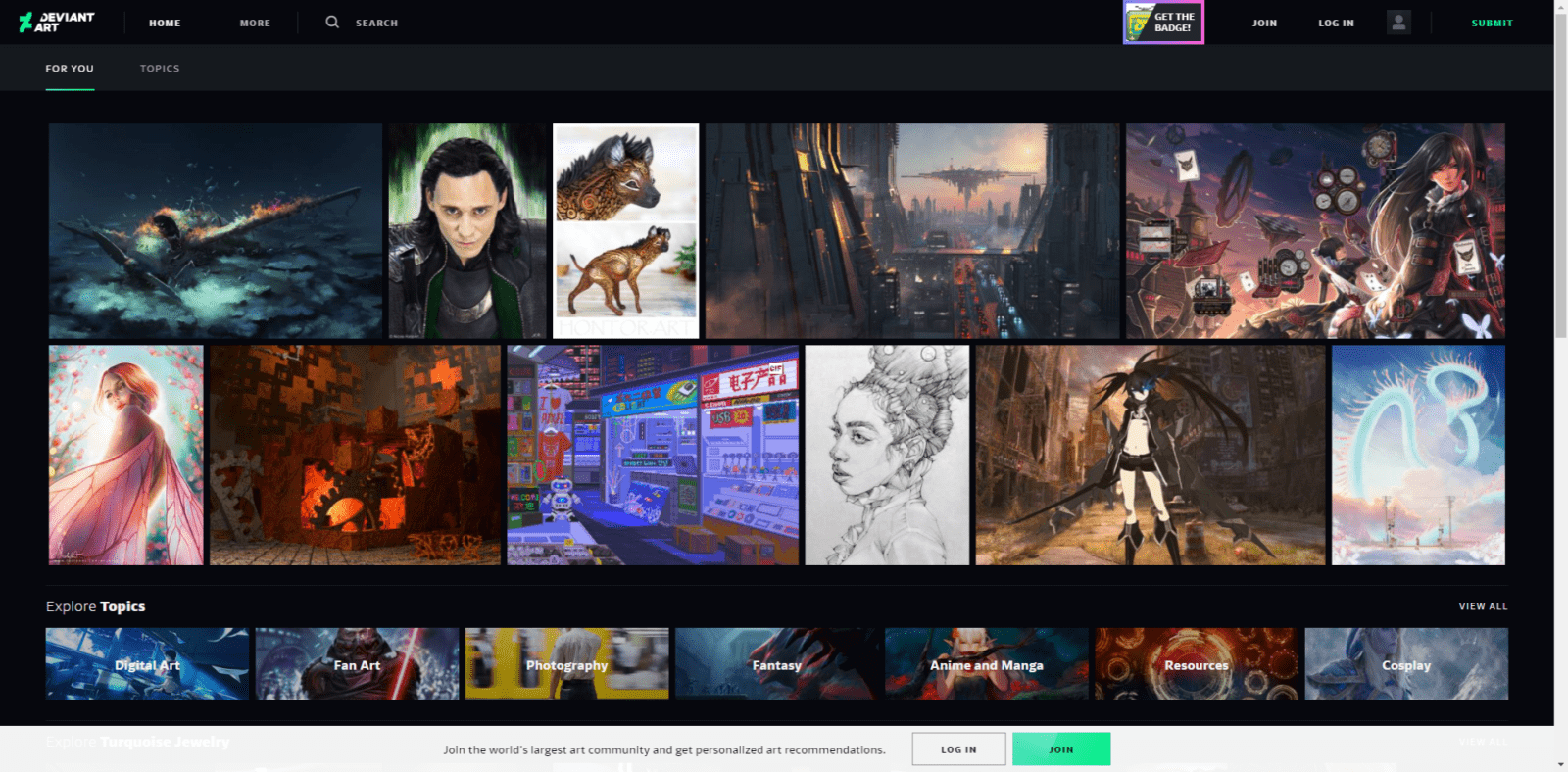Open the Home menu item
The width and height of the screenshot is (1568, 772).
[x=165, y=23]
